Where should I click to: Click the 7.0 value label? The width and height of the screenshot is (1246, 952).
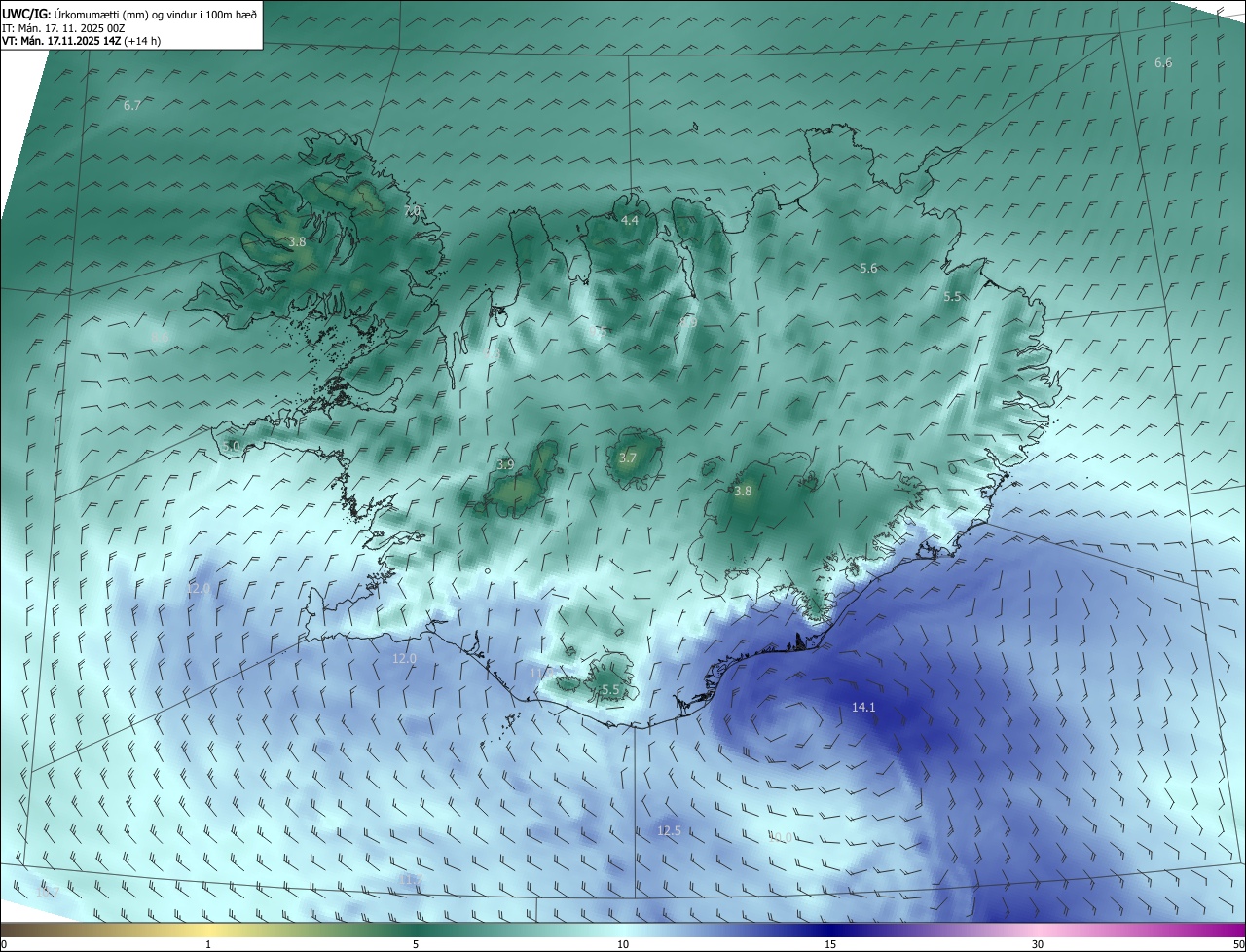click(x=412, y=210)
